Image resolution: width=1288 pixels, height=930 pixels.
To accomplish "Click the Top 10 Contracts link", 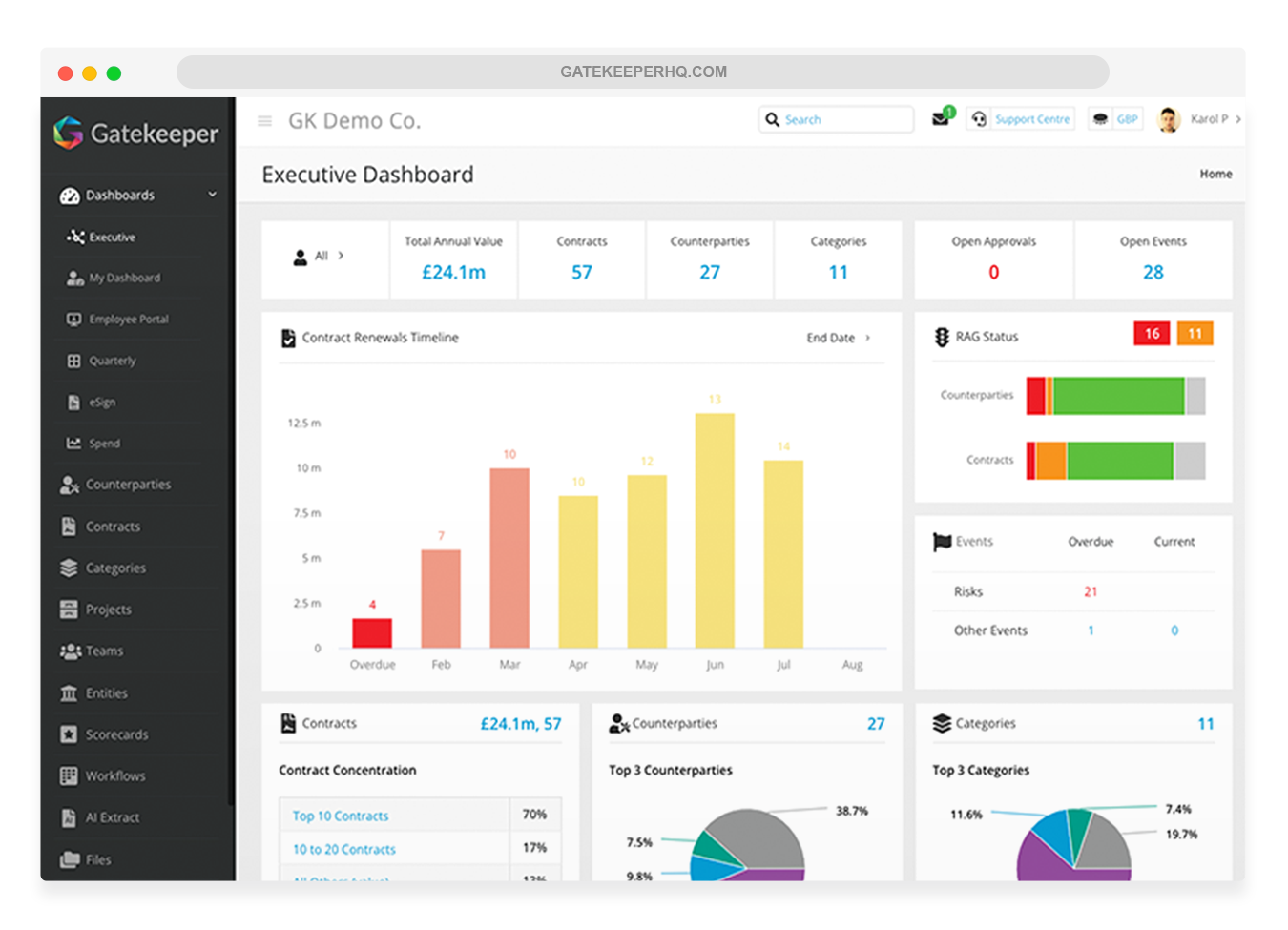I will click(x=341, y=816).
